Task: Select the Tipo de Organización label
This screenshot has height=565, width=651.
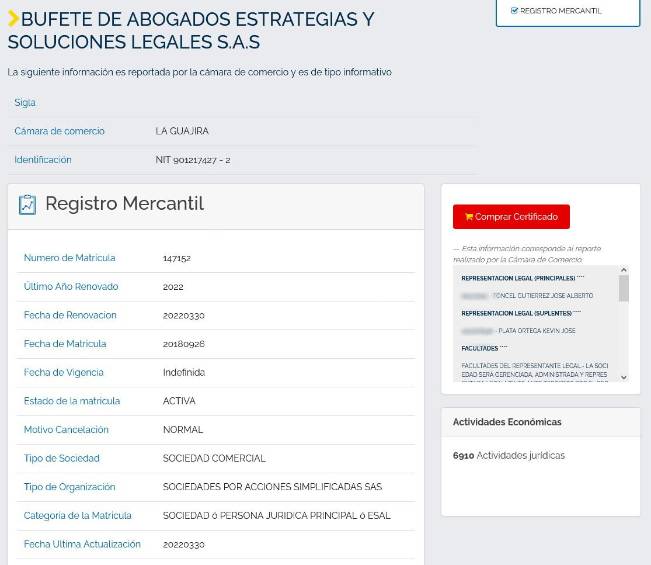Action: coord(69,487)
